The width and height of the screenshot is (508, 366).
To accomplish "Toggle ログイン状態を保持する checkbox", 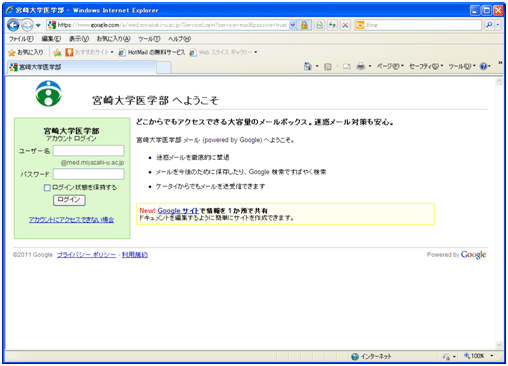I will (47, 188).
